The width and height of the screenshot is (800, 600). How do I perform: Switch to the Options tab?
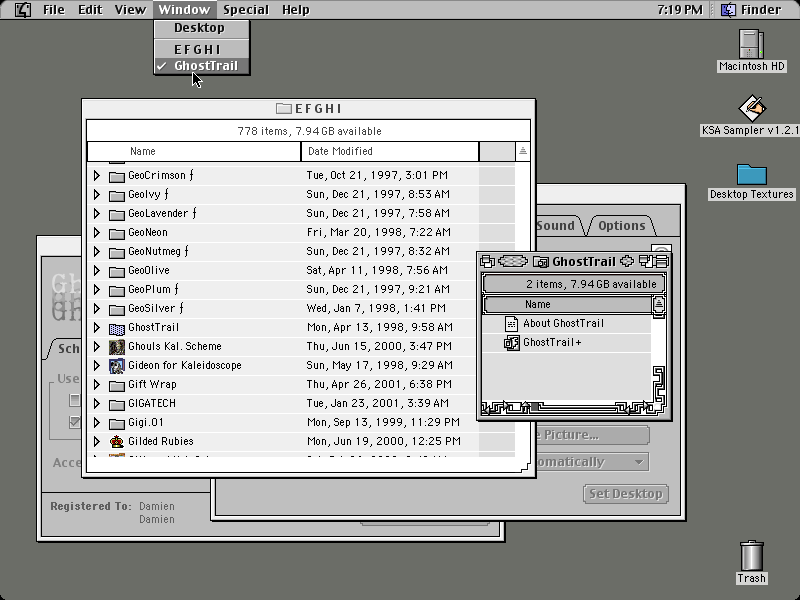click(621, 226)
